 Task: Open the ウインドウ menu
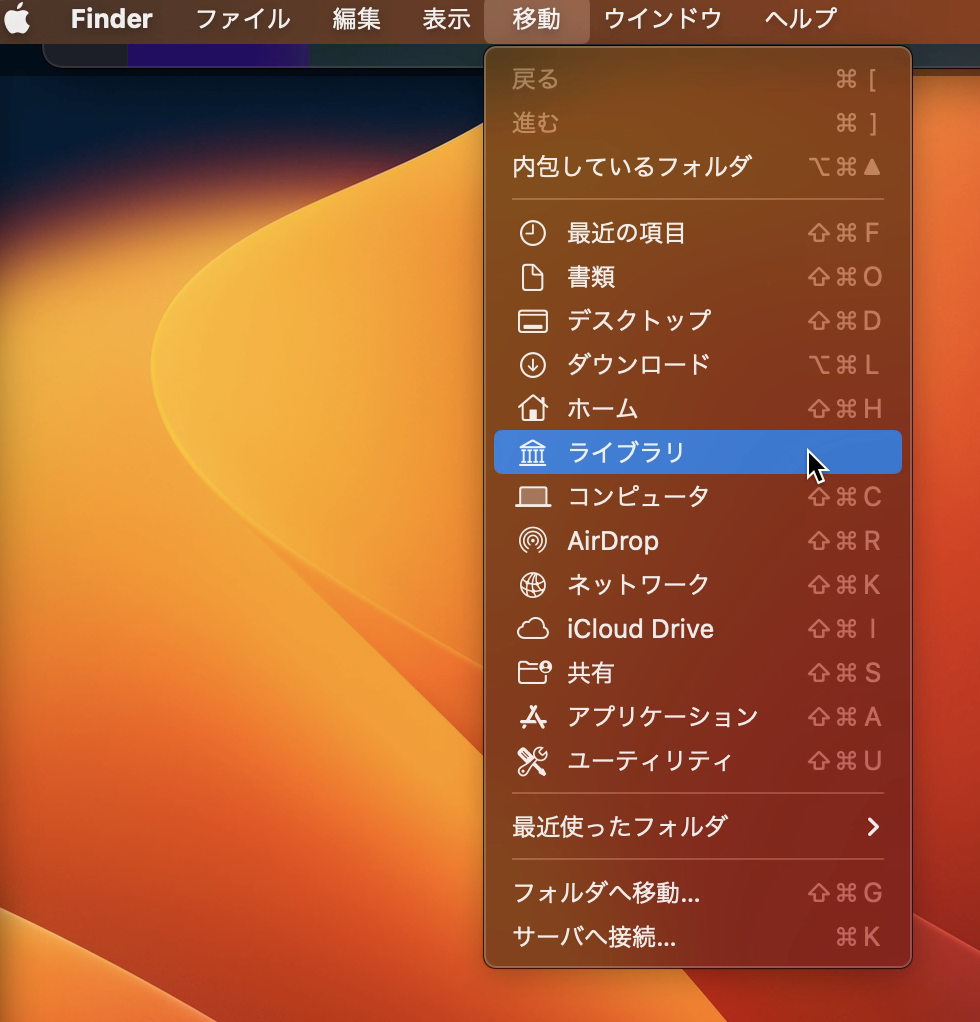[x=663, y=18]
